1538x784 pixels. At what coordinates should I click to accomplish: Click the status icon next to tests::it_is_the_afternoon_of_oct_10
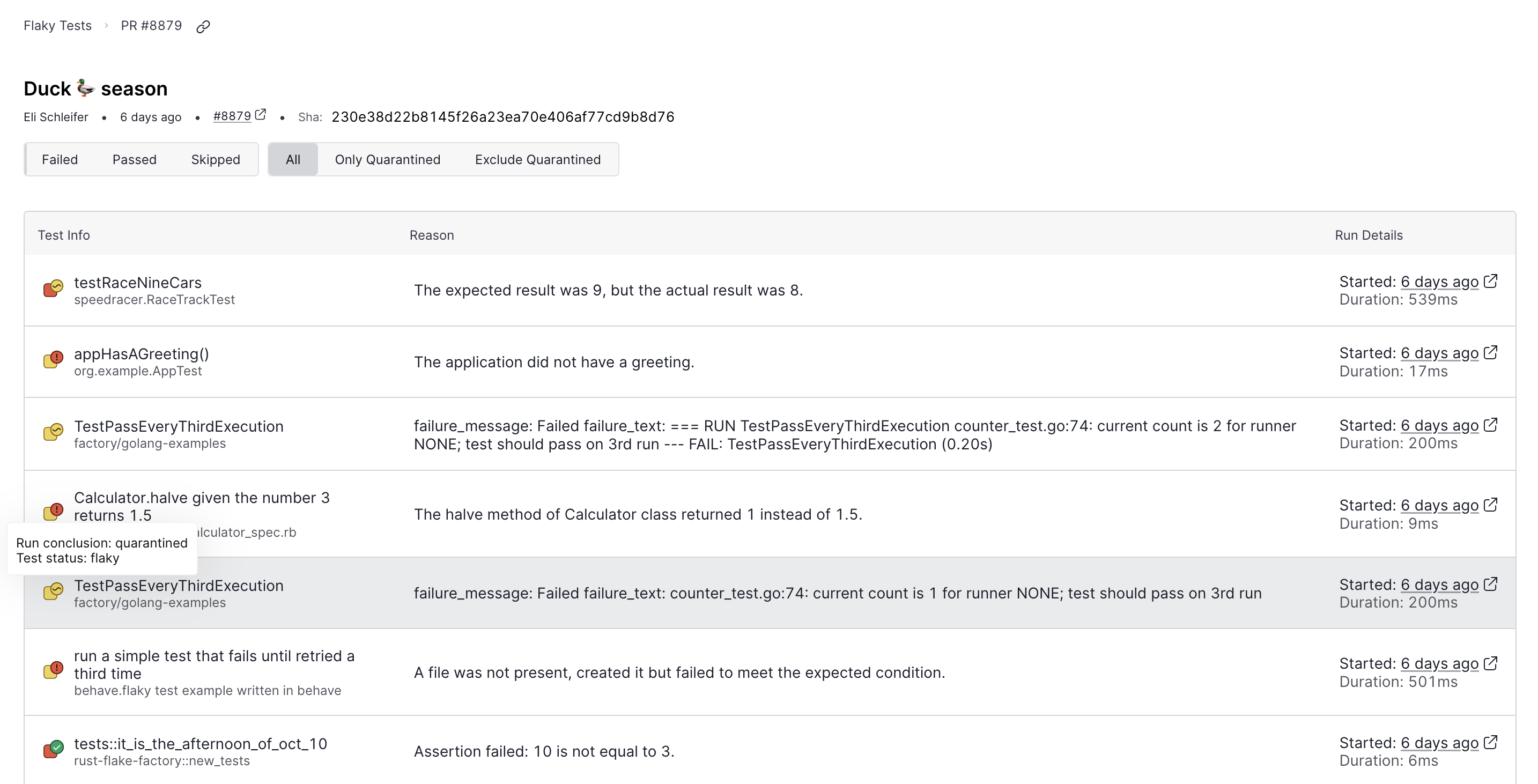pos(53,749)
